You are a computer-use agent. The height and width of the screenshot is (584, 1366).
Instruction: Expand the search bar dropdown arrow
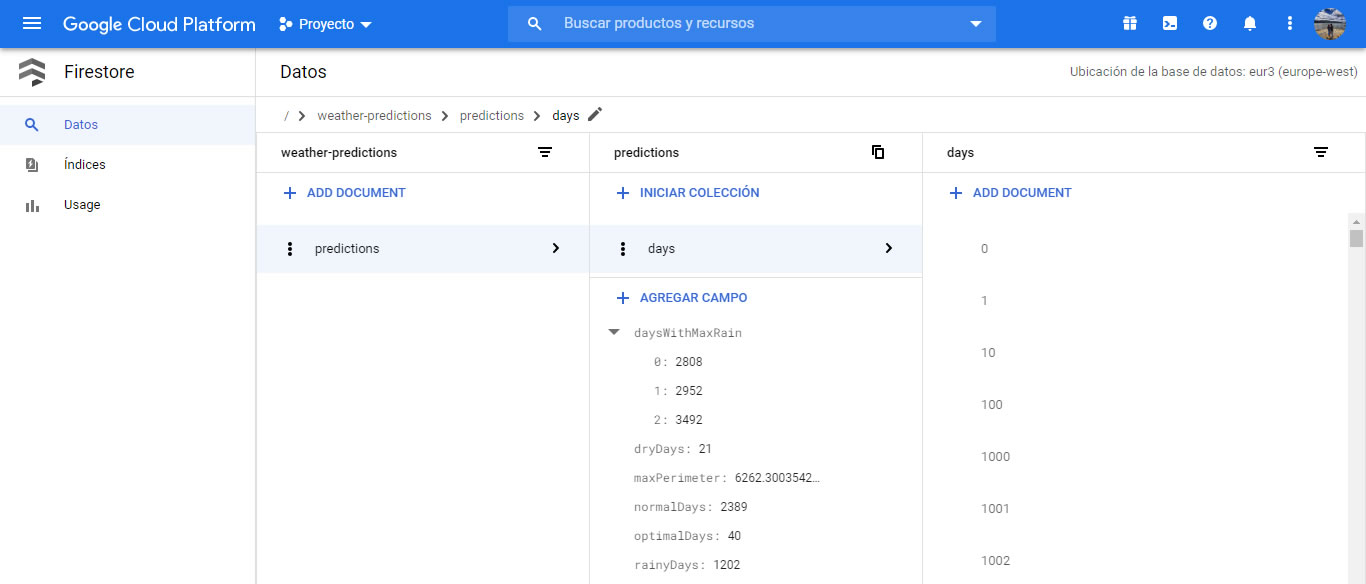(x=976, y=24)
